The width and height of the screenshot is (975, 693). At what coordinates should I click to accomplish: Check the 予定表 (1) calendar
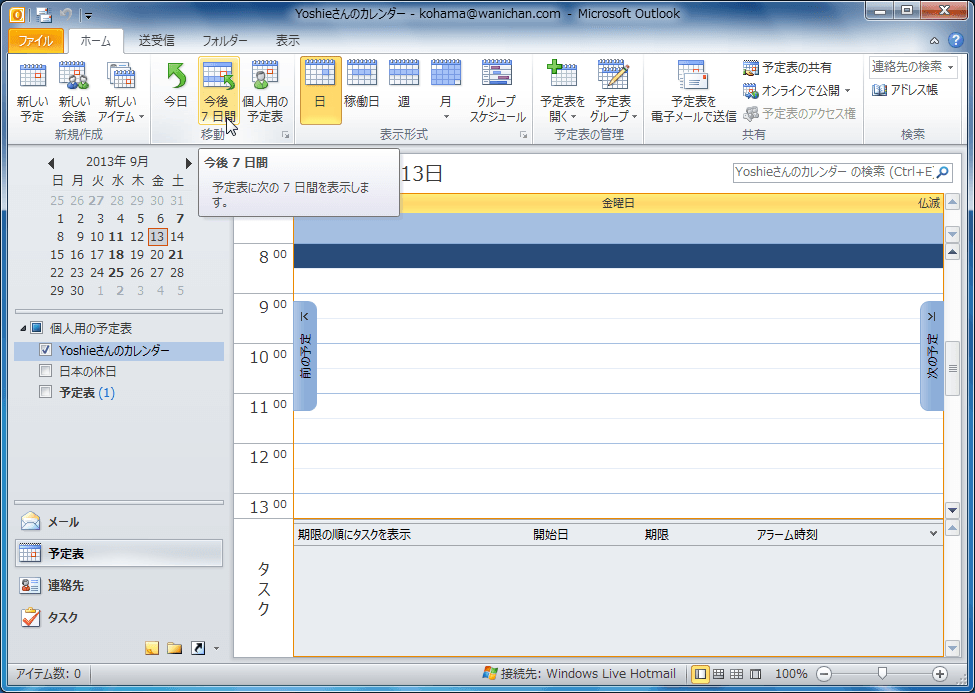coord(45,392)
